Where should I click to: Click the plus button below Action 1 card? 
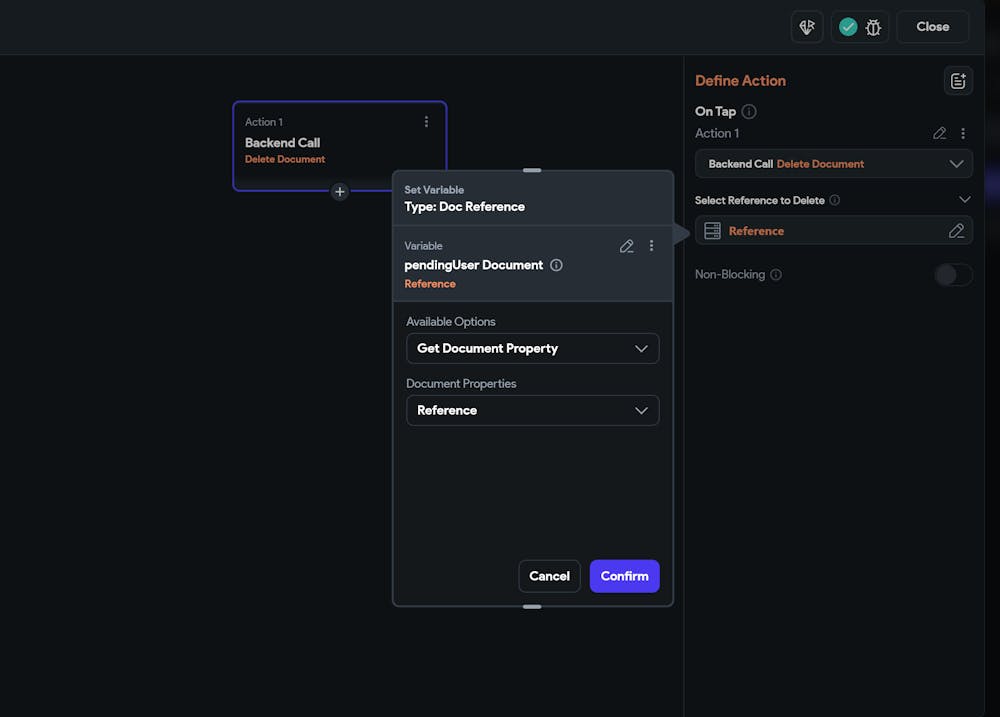[340, 191]
